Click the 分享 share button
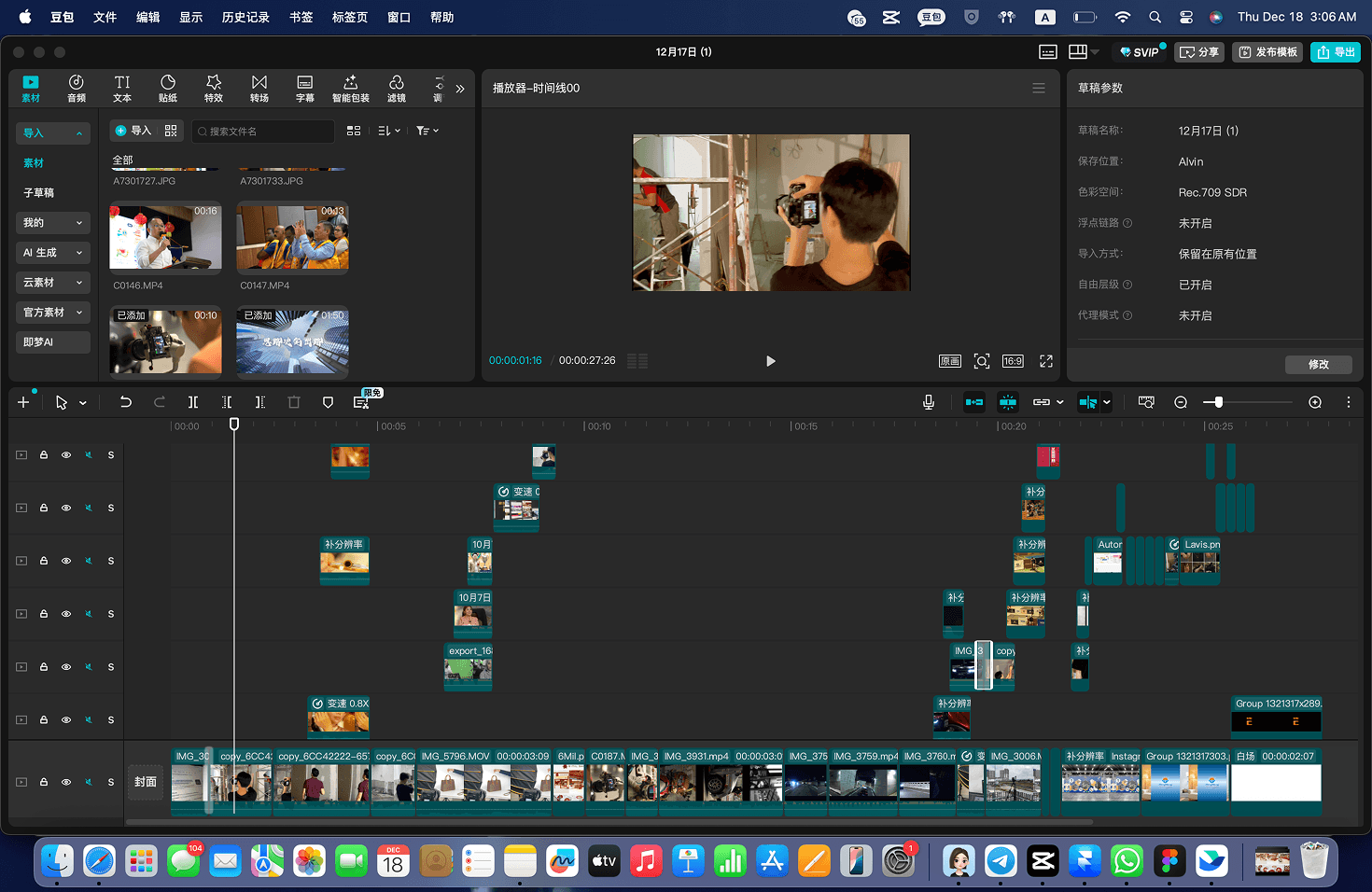Viewport: 1372px width, 892px height. [x=1199, y=52]
